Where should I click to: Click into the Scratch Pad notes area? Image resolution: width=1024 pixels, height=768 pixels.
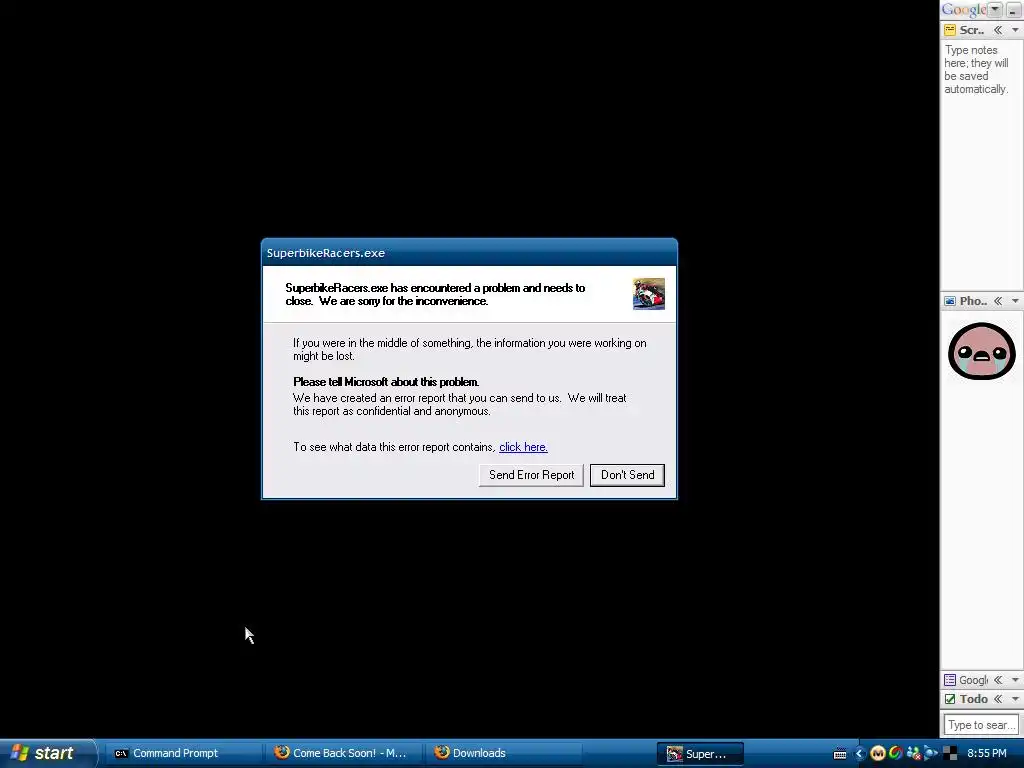pos(981,163)
